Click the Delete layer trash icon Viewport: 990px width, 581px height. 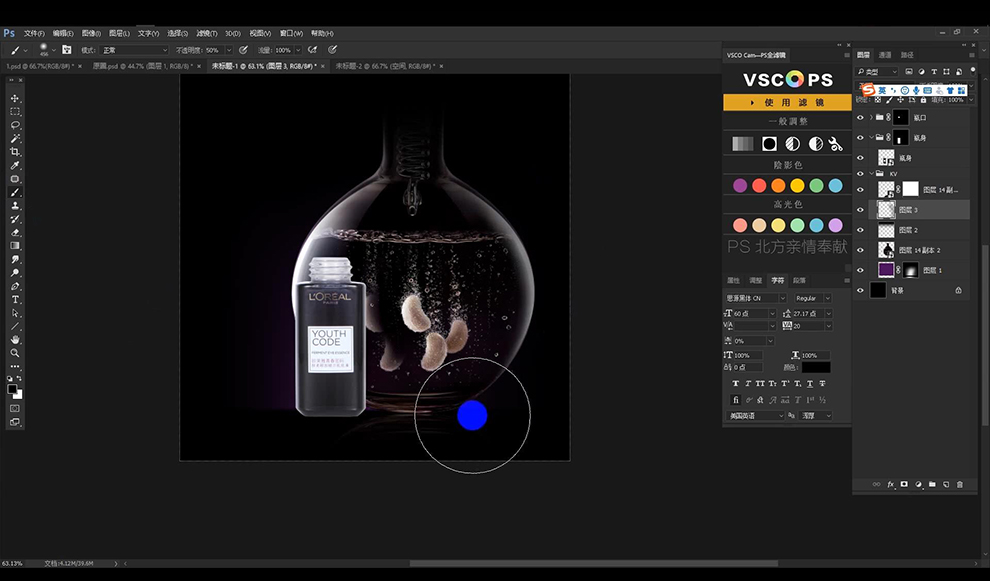(x=960, y=484)
